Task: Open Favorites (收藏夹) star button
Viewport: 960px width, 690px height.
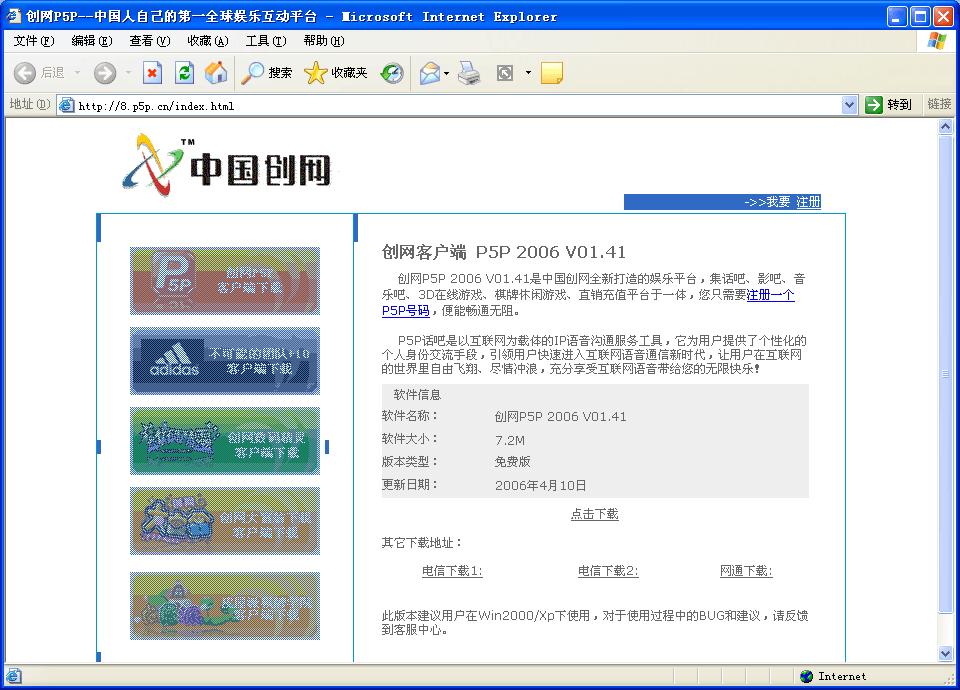Action: 336,73
